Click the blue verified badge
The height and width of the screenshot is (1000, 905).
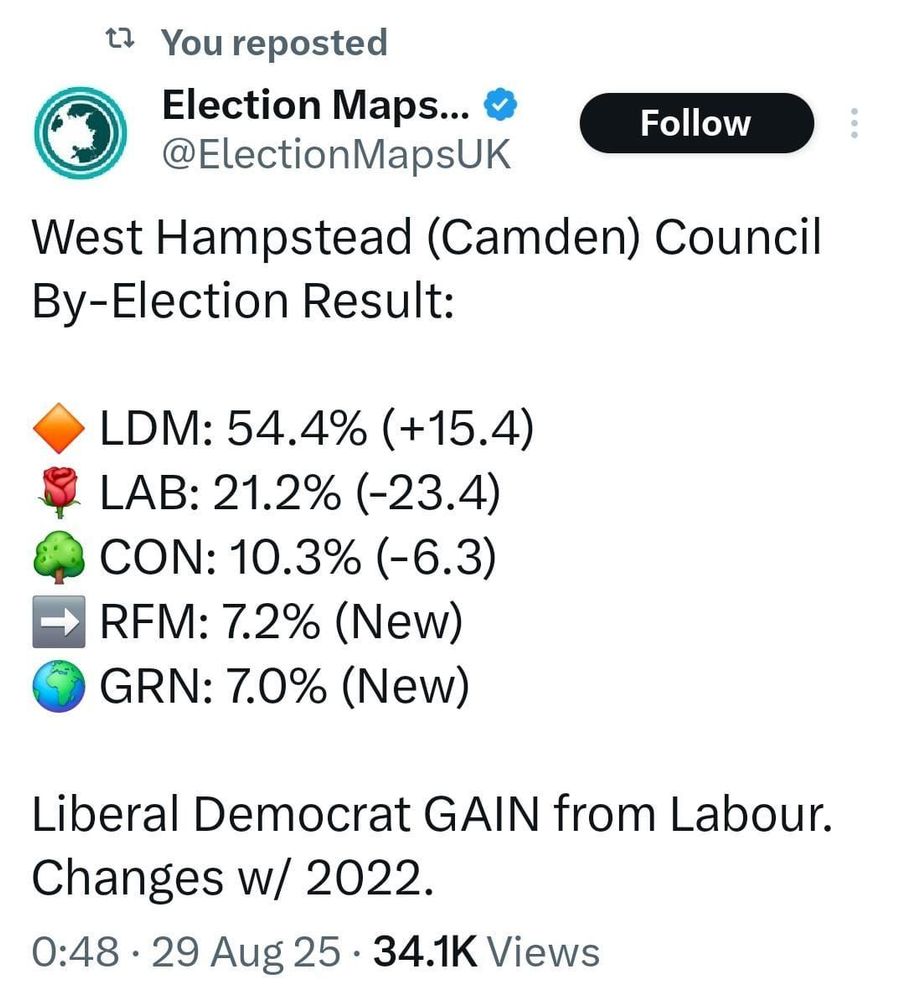tap(501, 103)
